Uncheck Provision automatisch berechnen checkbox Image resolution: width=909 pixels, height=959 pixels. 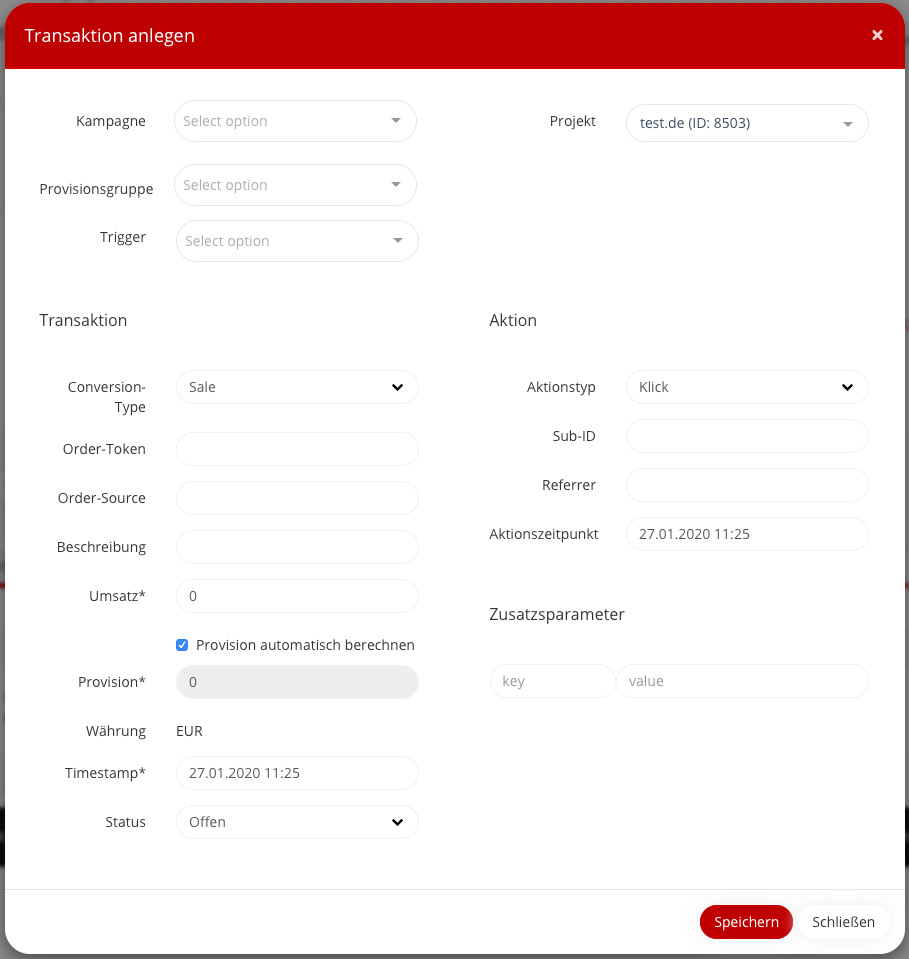(x=182, y=645)
